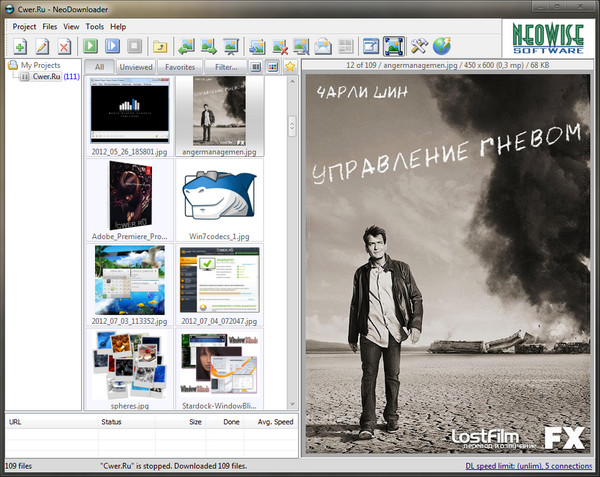Select the Win7codecs_1.jpg thumbnail

click(221, 195)
